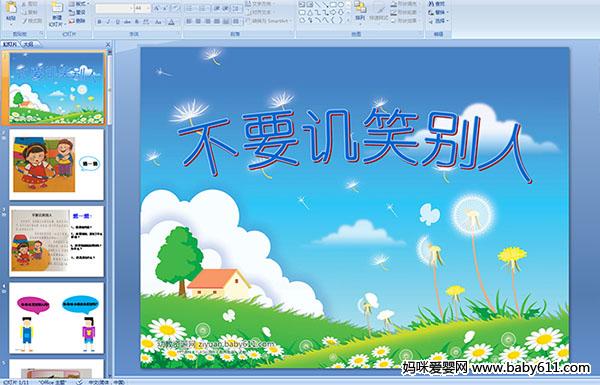Click the font color A icon
Image resolution: width=600 pixels, height=385 pixels.
coord(172,22)
